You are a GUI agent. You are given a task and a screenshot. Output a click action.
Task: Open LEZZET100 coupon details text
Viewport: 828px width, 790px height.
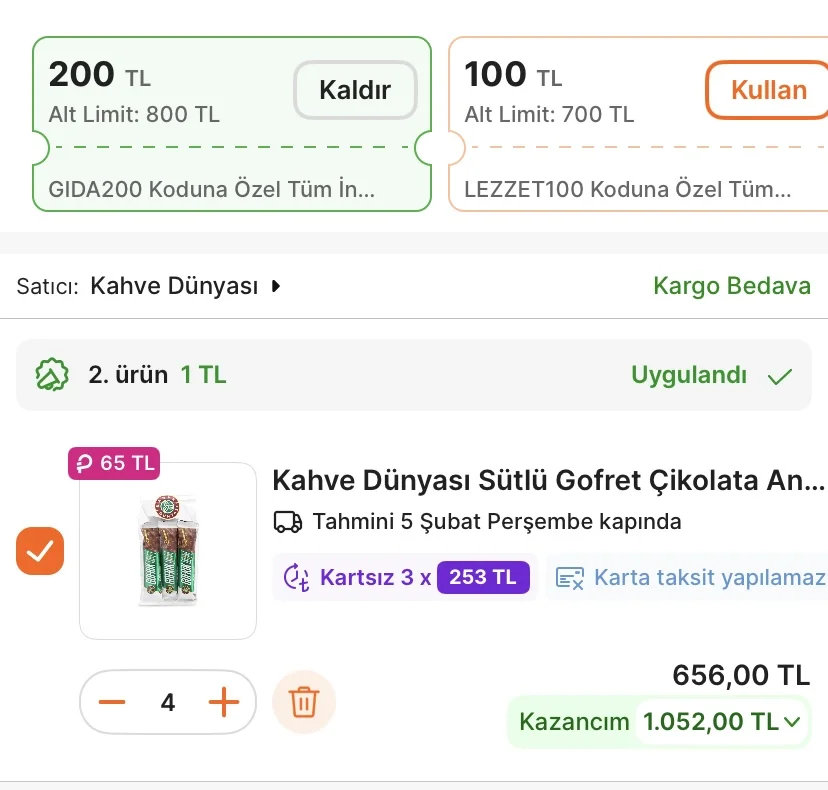point(627,188)
